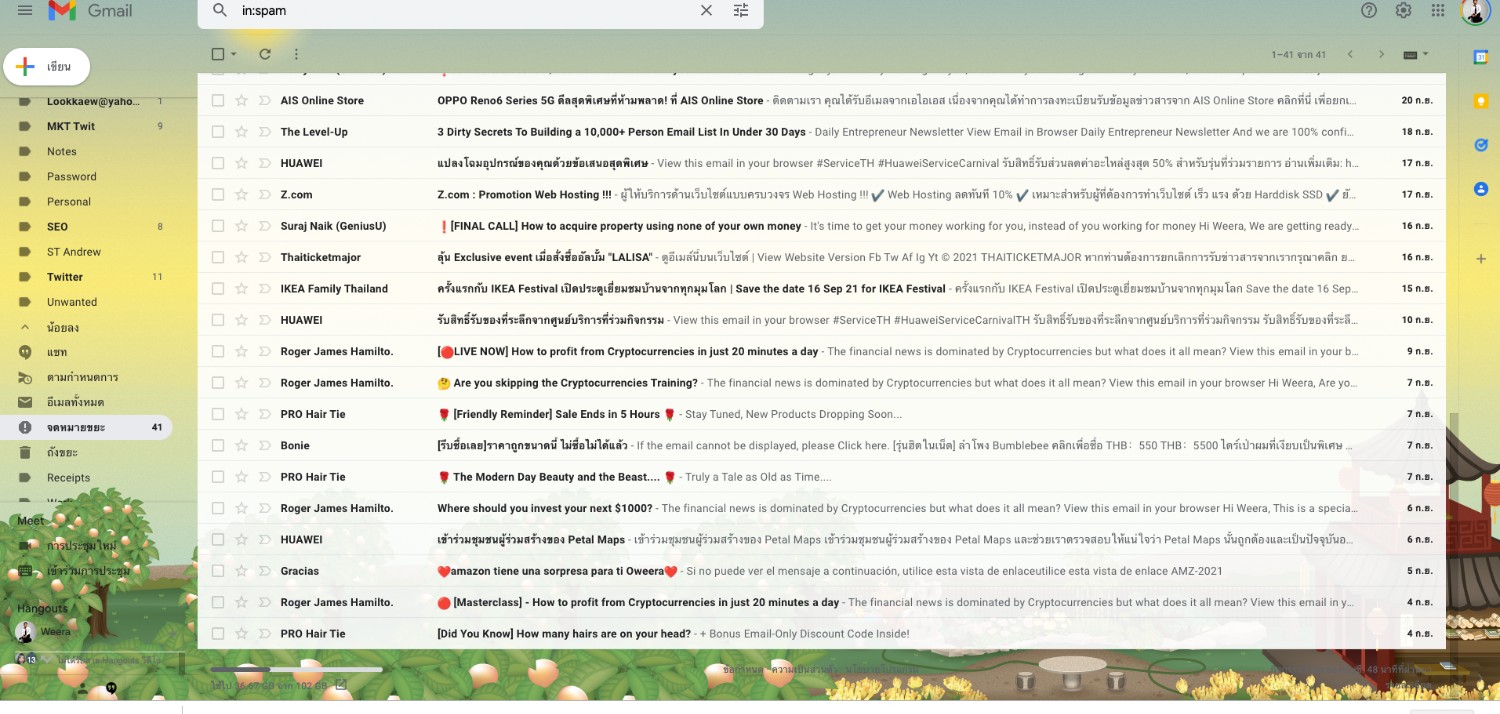Check the Thaiticketmajor email checkbox
The height and width of the screenshot is (714, 1500).
click(218, 257)
